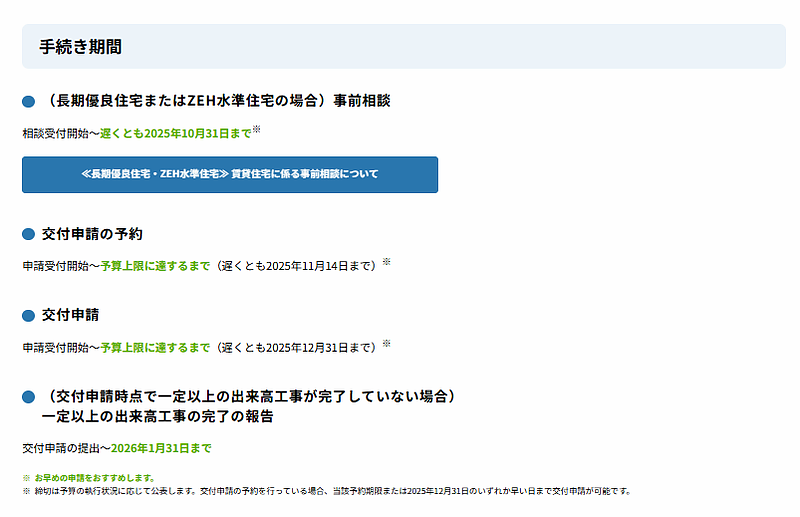Click the (遅くとも2025年12月31日まで) deadline text
This screenshot has width=800, height=517.
pos(297,347)
